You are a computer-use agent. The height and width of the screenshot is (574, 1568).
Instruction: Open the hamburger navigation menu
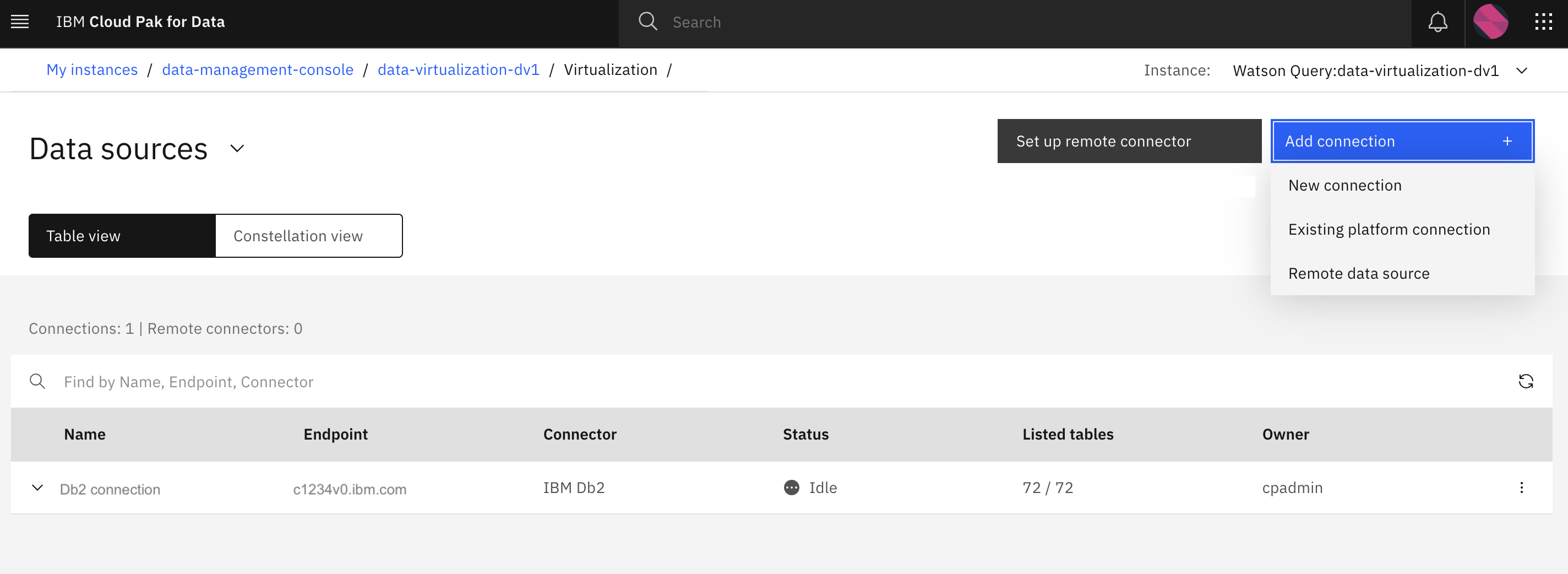[x=20, y=22]
